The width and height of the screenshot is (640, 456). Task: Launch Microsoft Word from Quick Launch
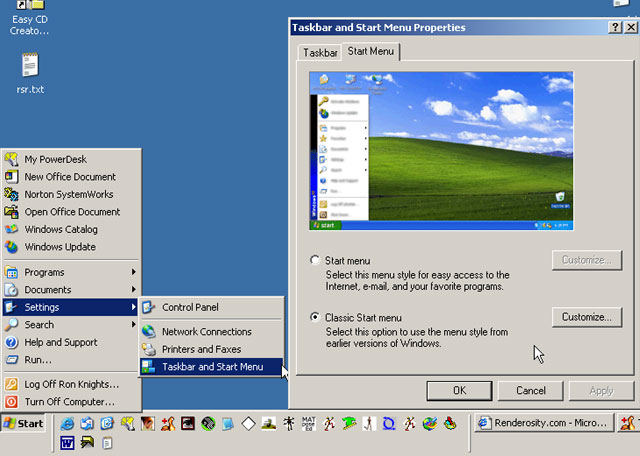point(67,443)
